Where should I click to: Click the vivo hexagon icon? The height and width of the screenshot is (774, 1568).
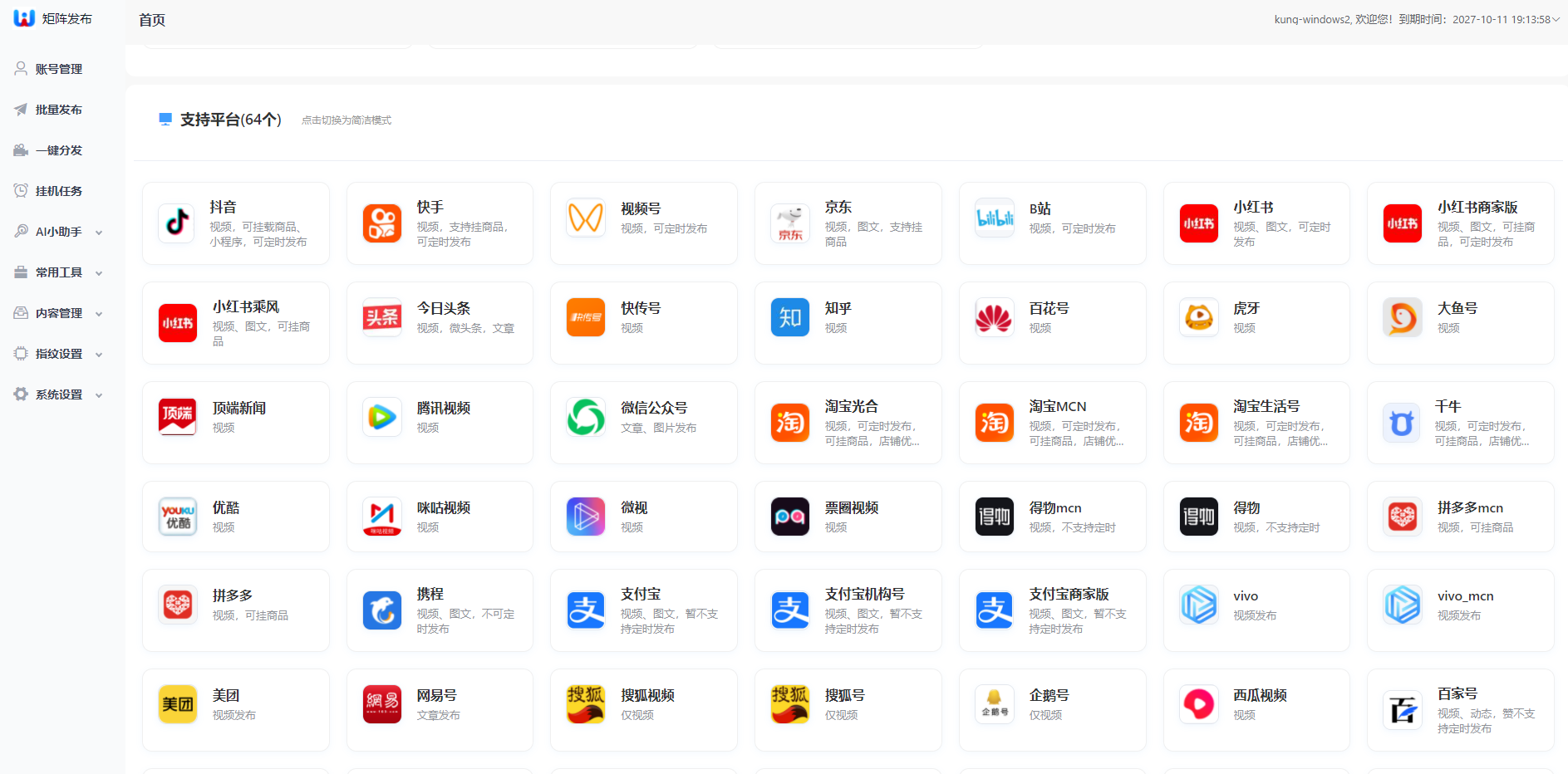(1199, 605)
